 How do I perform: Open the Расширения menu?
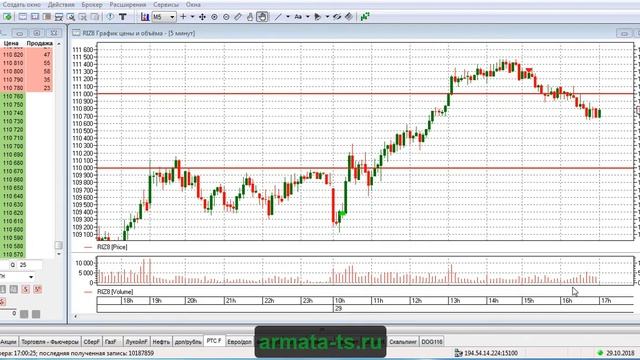(128, 4)
